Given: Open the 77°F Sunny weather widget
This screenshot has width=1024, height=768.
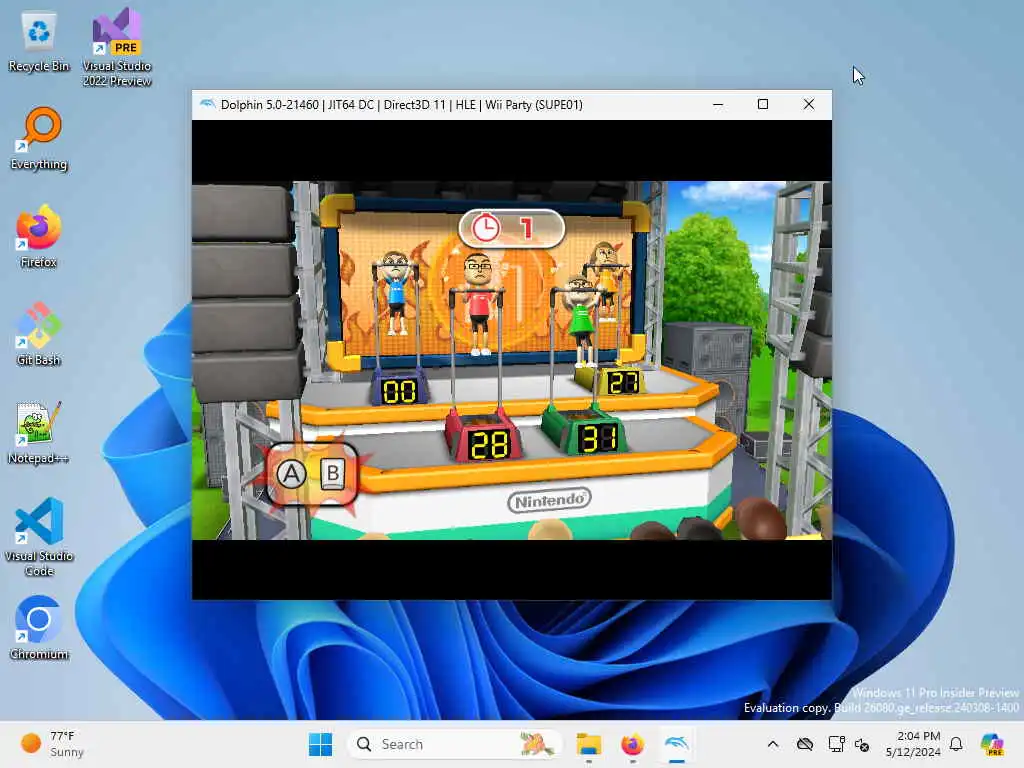Looking at the screenshot, I should [53, 744].
